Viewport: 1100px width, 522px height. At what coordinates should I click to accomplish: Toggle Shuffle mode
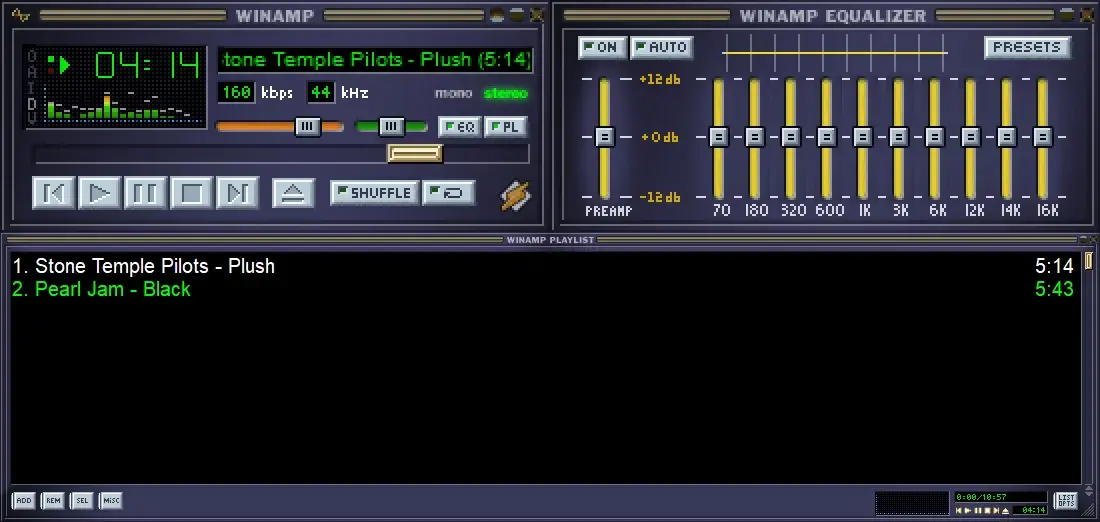pos(374,192)
